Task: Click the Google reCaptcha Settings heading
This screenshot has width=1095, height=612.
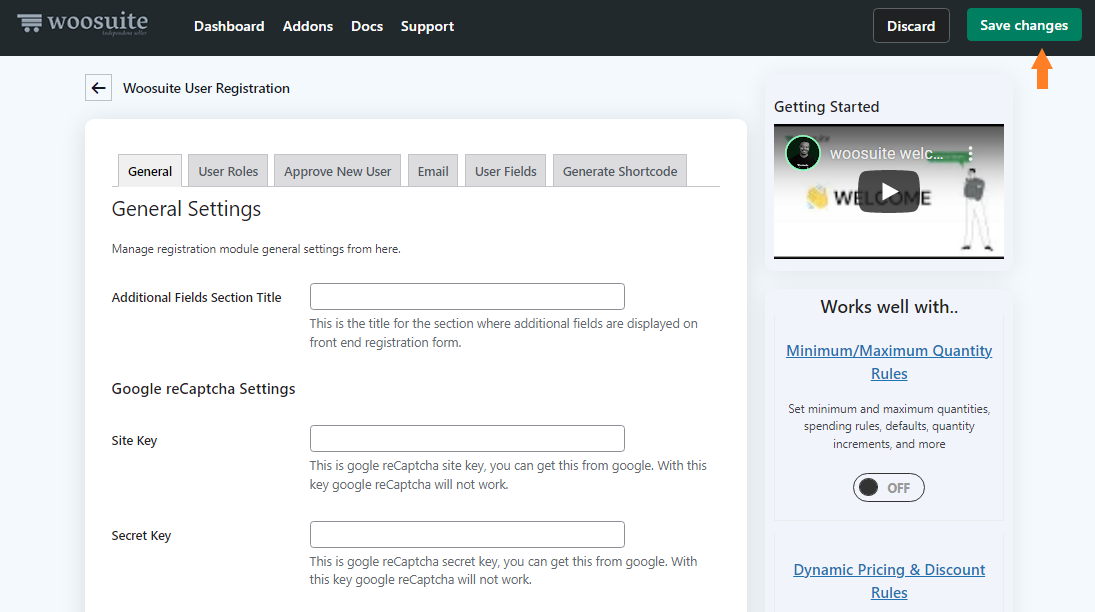Action: (203, 388)
